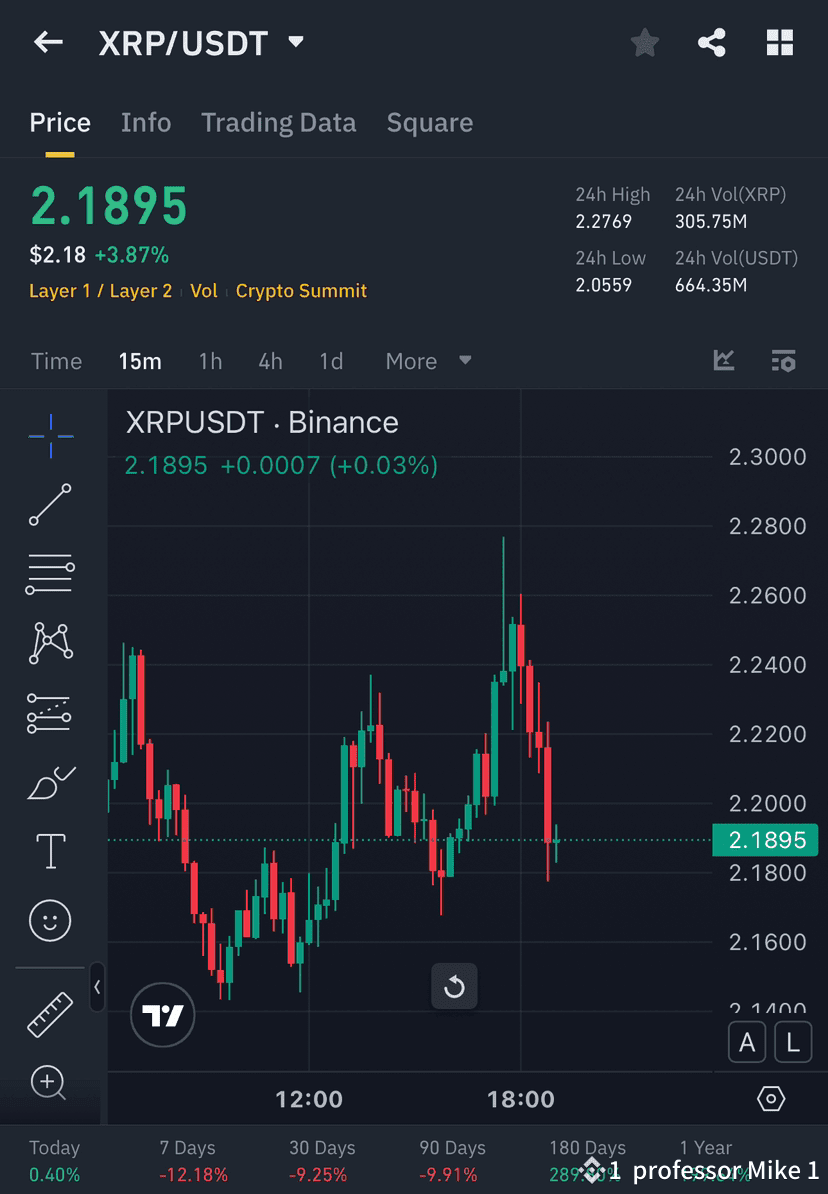The image size is (828, 1194).
Task: Select the XABCD pattern tool
Action: [50, 643]
